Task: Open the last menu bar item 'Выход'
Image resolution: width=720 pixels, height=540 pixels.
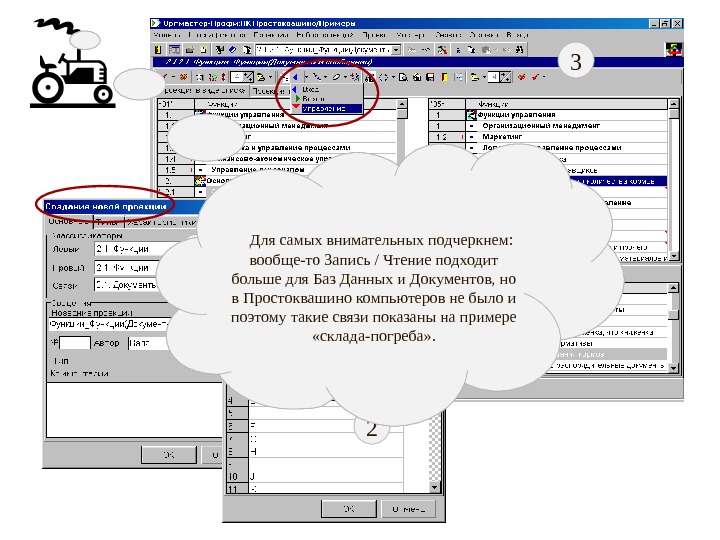Action: [x=518, y=35]
